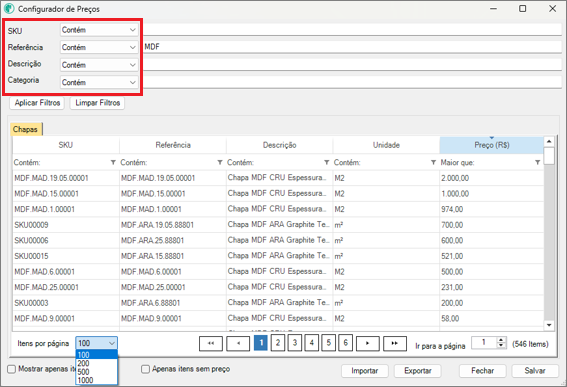Click the Exportar button
Viewport: 567px width, 387px height.
pyautogui.click(x=418, y=371)
